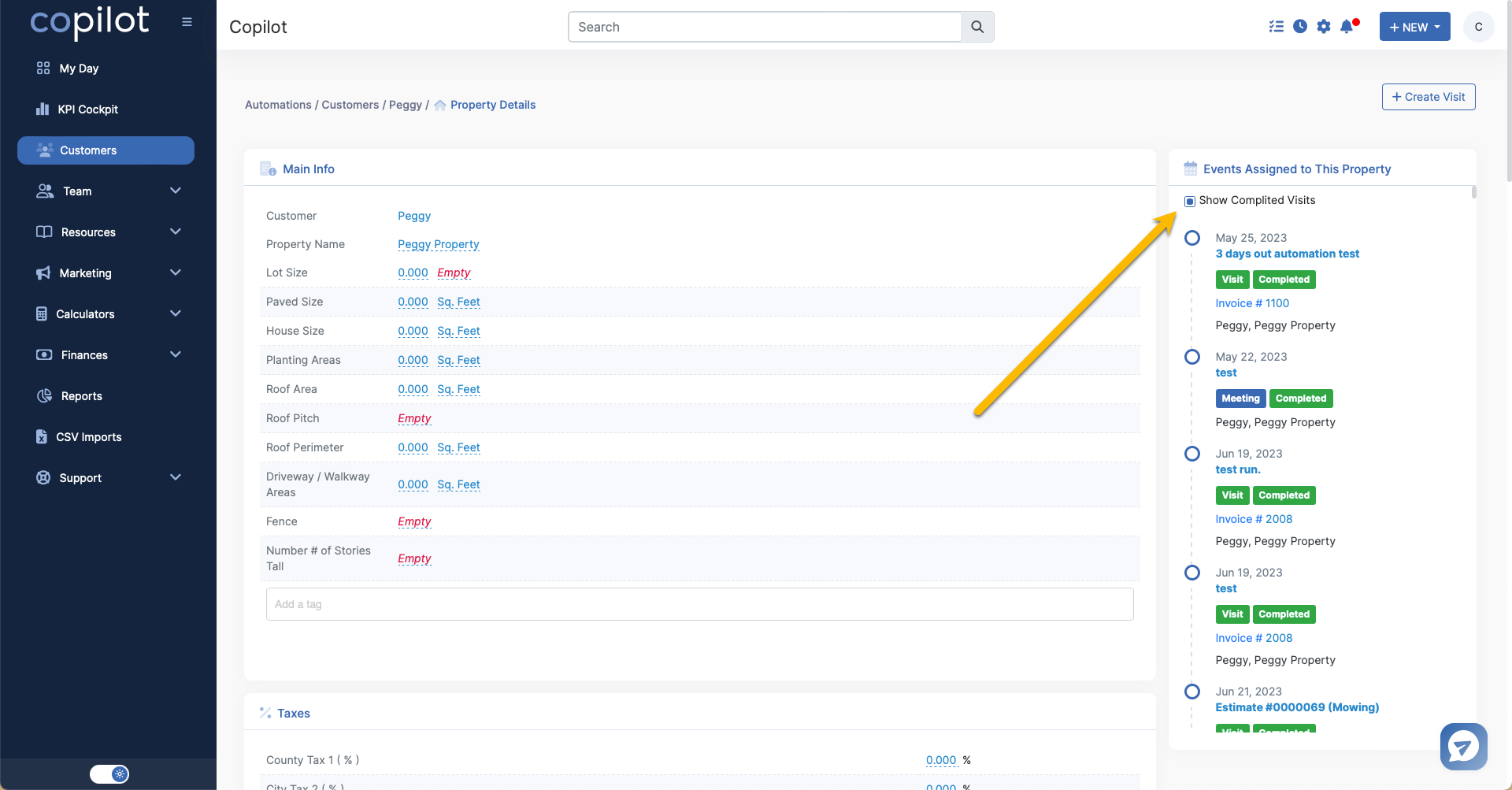The image size is (1512, 790).
Task: Edit the House Size Sq. Feet unit
Action: point(458,331)
